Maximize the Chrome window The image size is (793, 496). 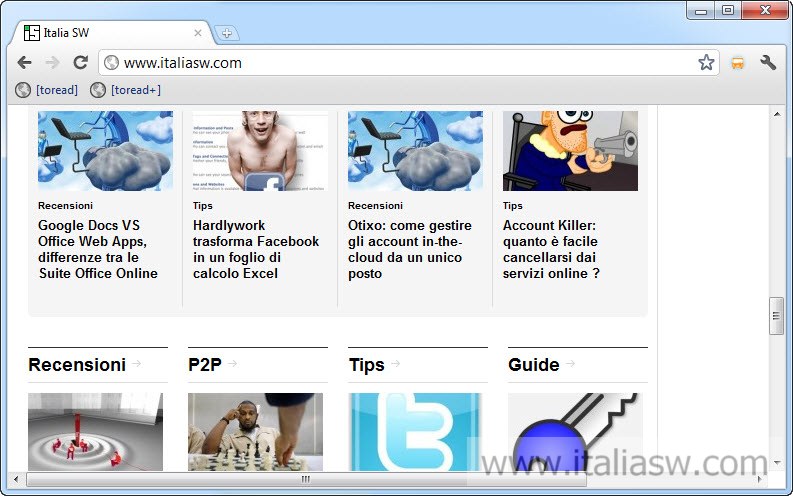[x=728, y=10]
